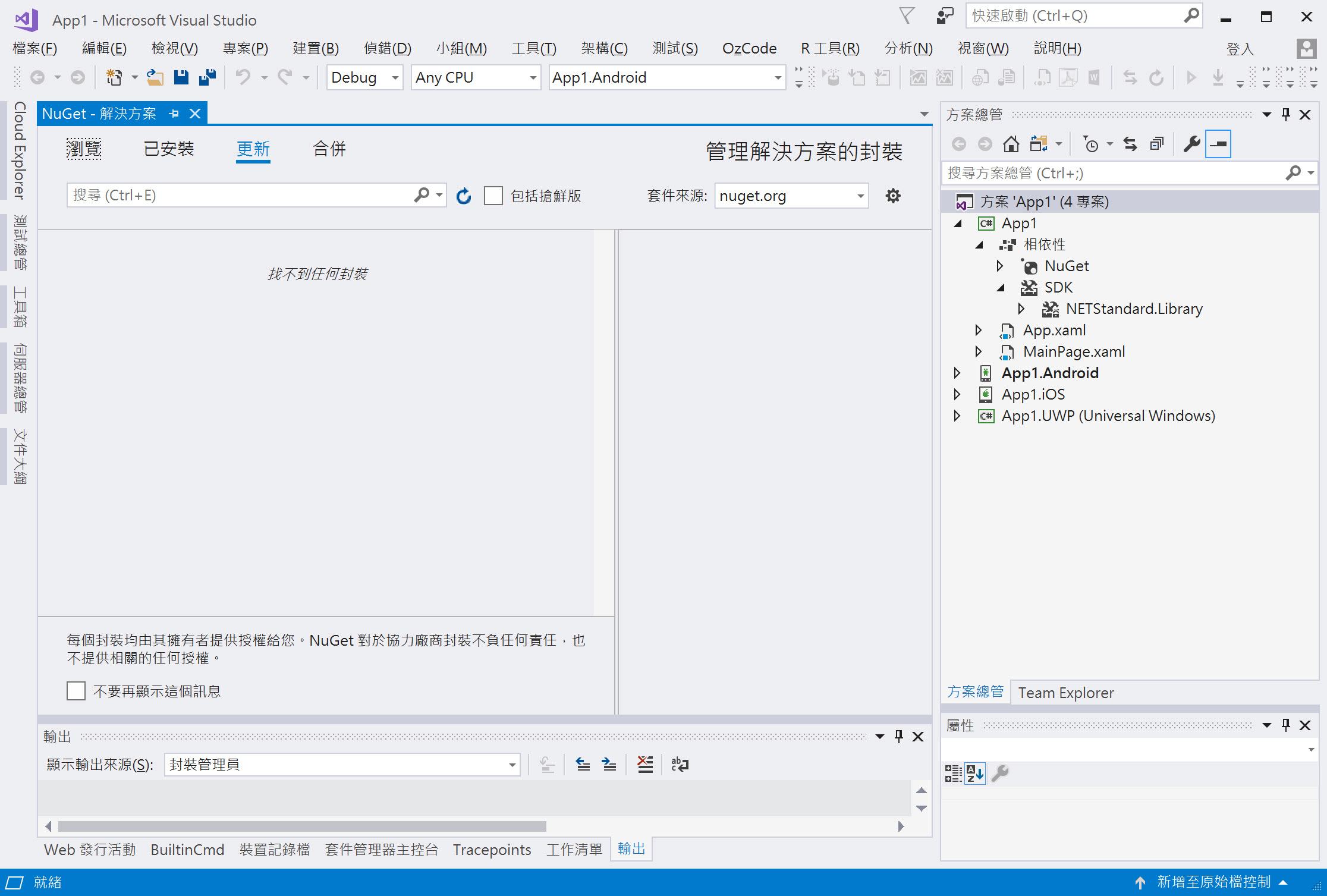Collapse the 相依性 node
The height and width of the screenshot is (896, 1327).
(x=979, y=245)
